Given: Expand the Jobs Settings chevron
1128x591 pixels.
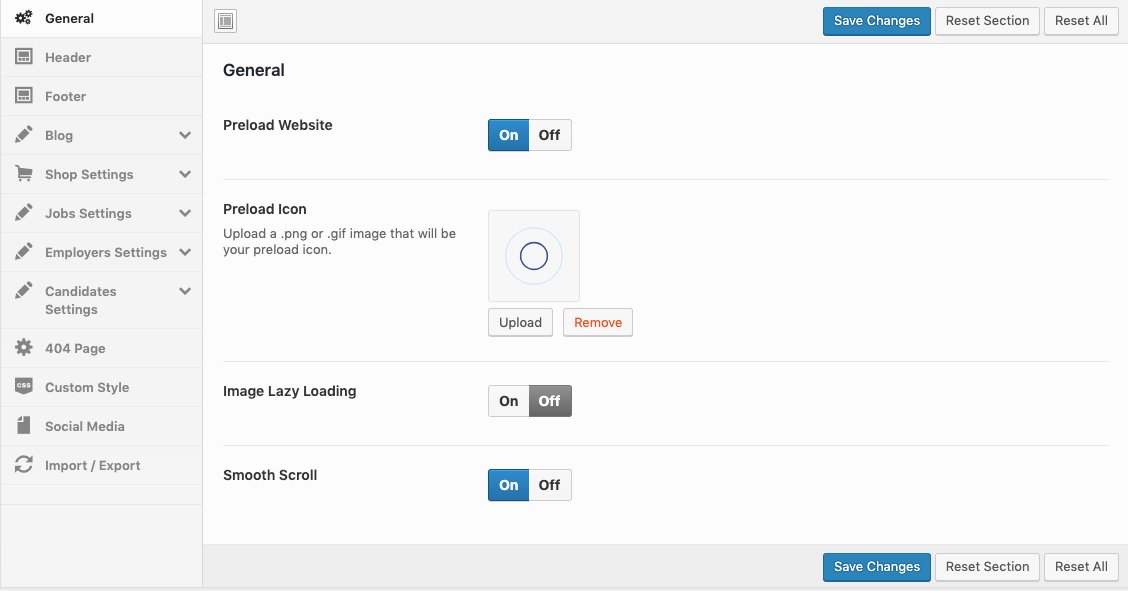Looking at the screenshot, I should tap(185, 213).
